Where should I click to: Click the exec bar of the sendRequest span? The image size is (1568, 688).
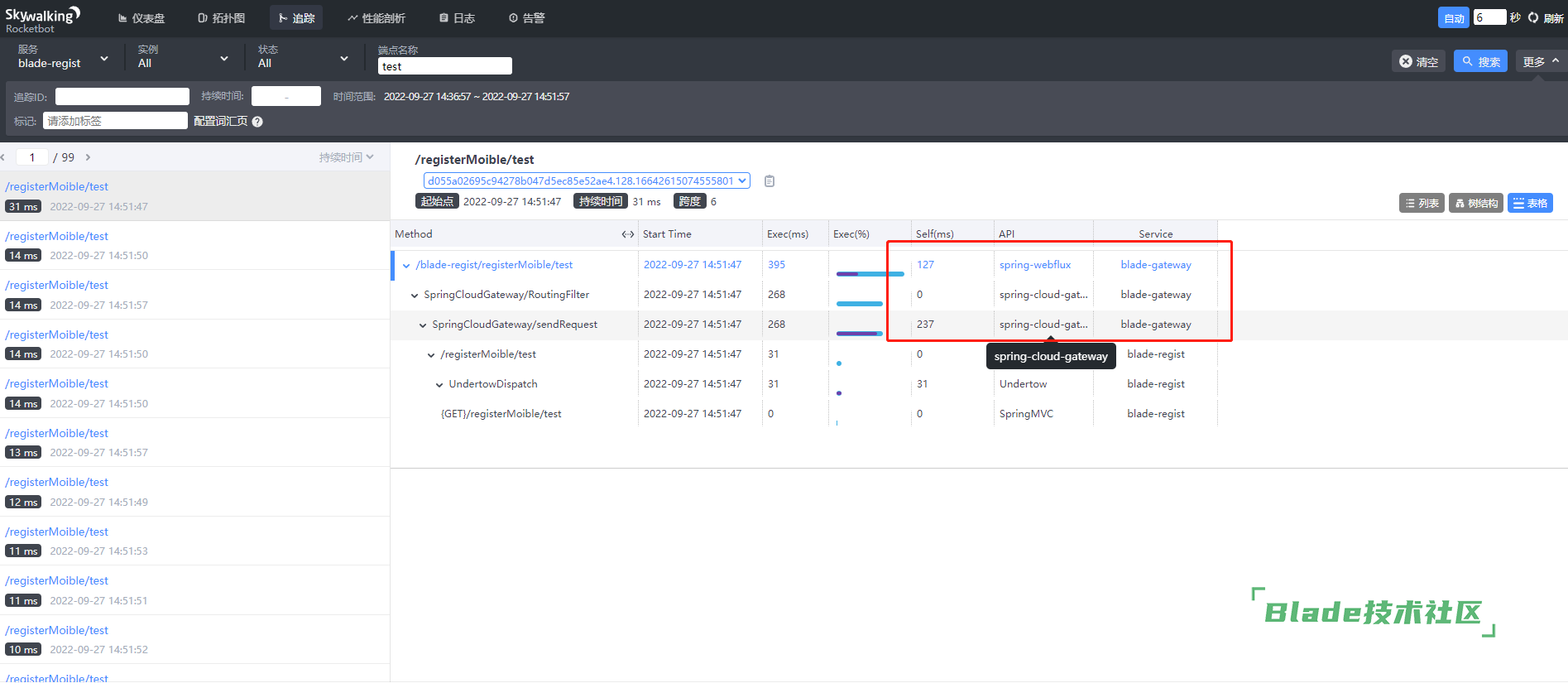coord(860,333)
